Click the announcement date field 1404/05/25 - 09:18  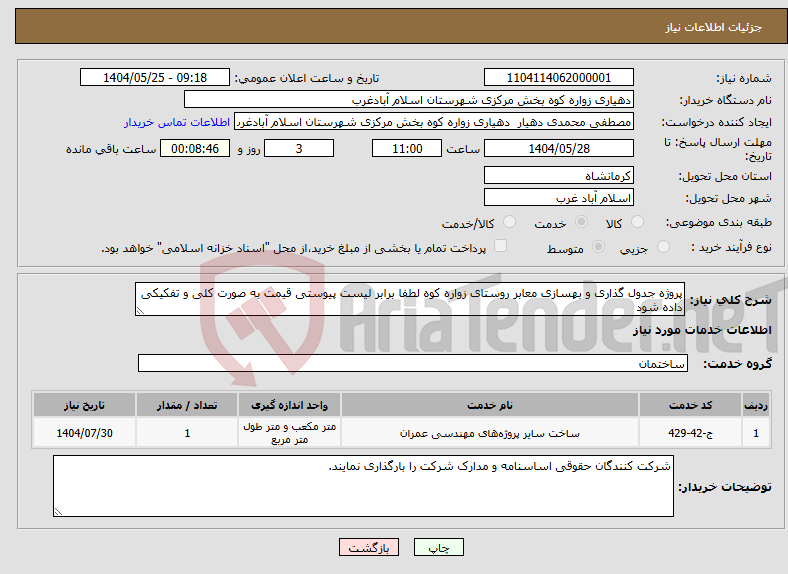155,77
